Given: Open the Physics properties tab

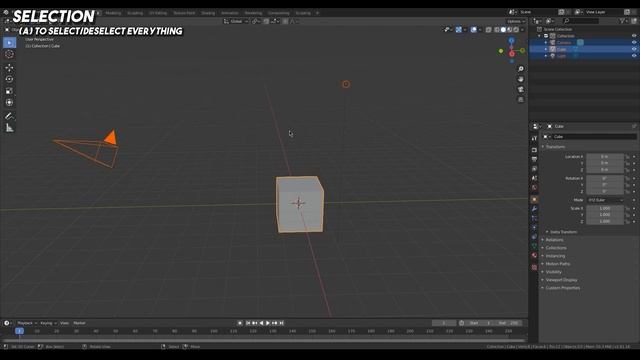Looking at the screenshot, I should tap(534, 227).
